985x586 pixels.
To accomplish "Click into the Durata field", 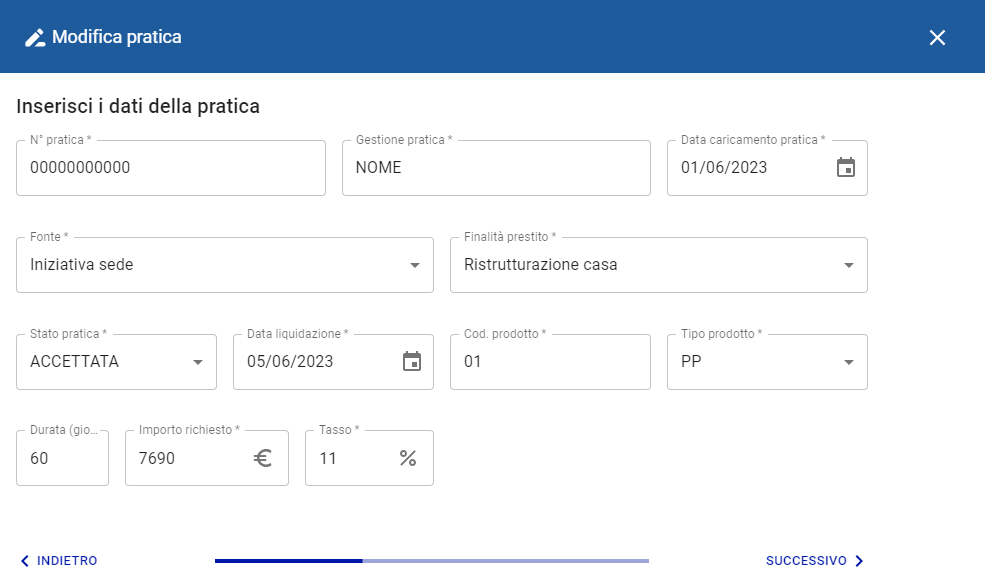I will (62, 459).
